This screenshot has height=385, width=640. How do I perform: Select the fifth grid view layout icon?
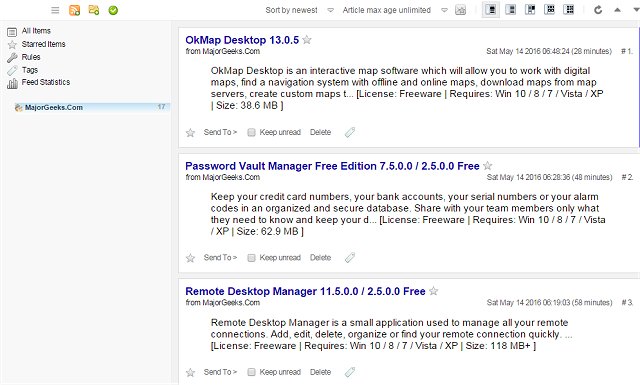click(x=569, y=10)
